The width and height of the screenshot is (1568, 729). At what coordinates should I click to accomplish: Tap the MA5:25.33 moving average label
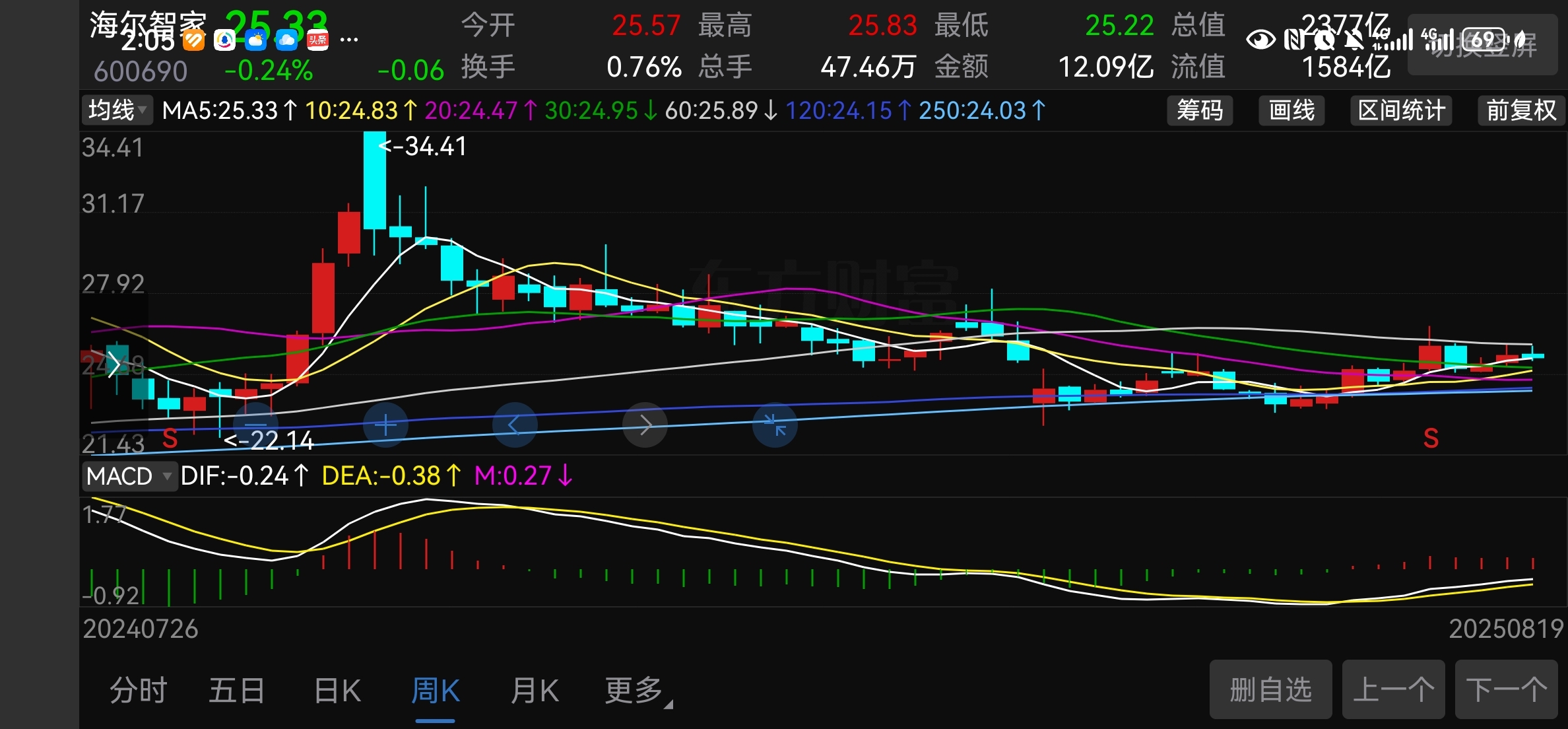click(x=230, y=110)
